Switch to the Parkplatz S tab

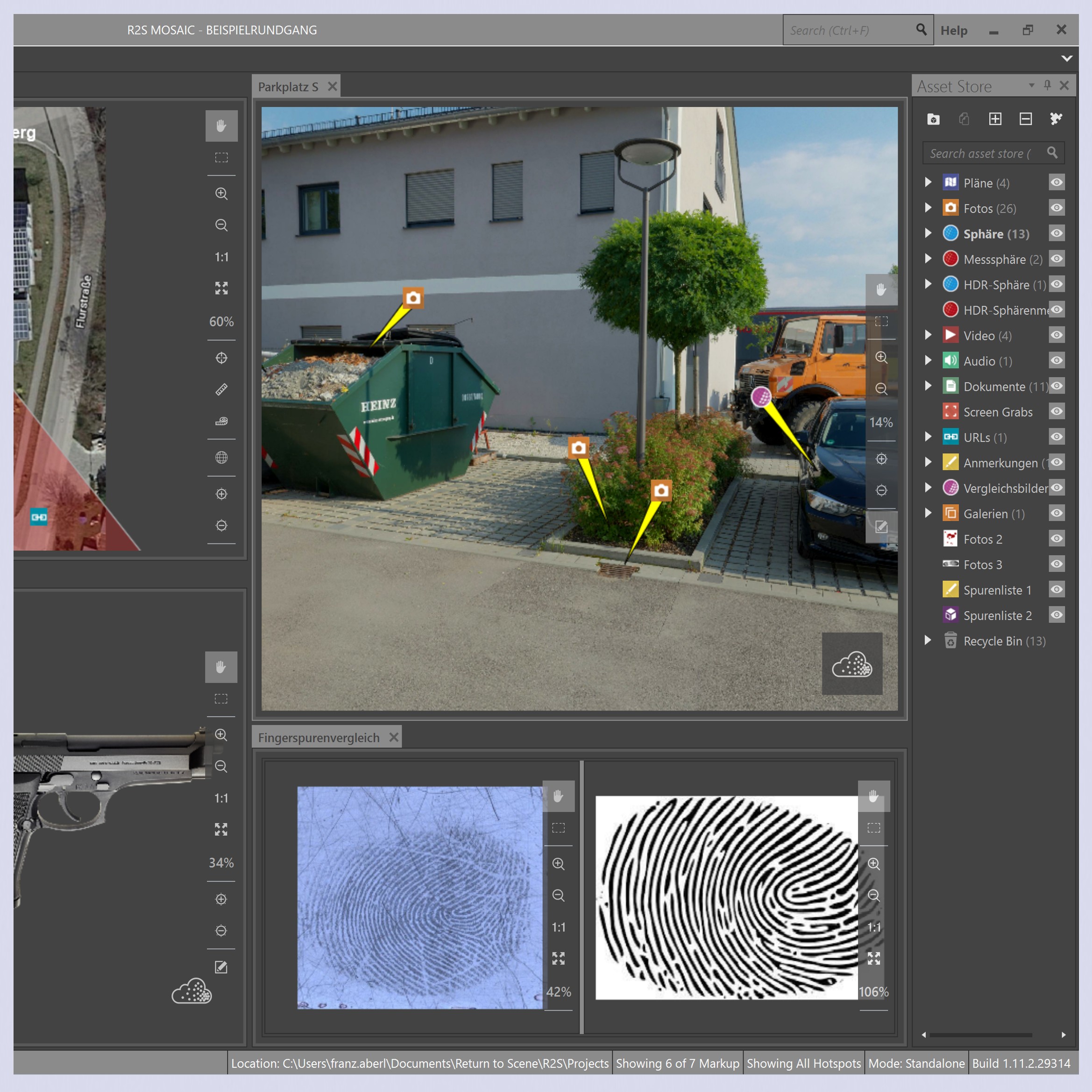(288, 87)
